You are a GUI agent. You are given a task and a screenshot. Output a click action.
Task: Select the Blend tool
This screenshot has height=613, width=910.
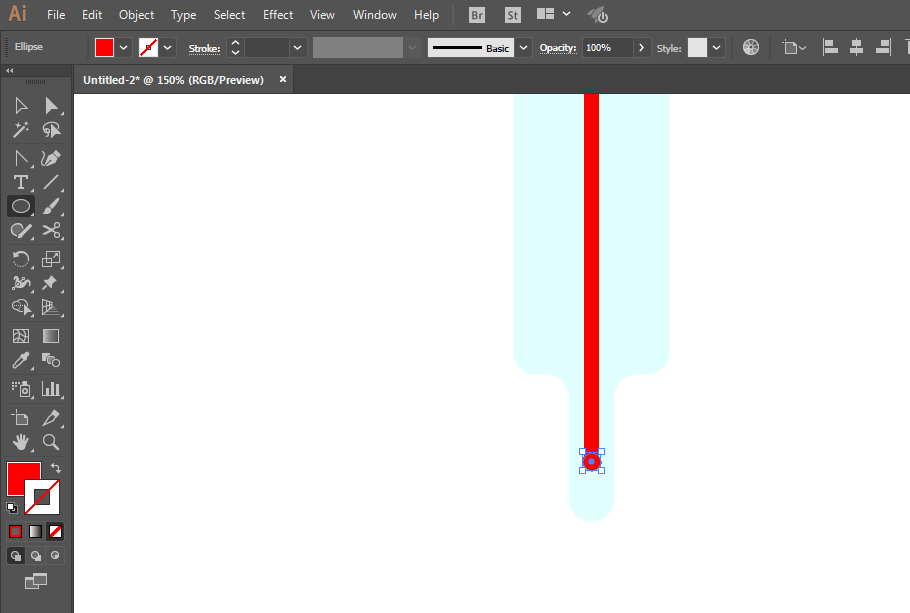click(51, 360)
